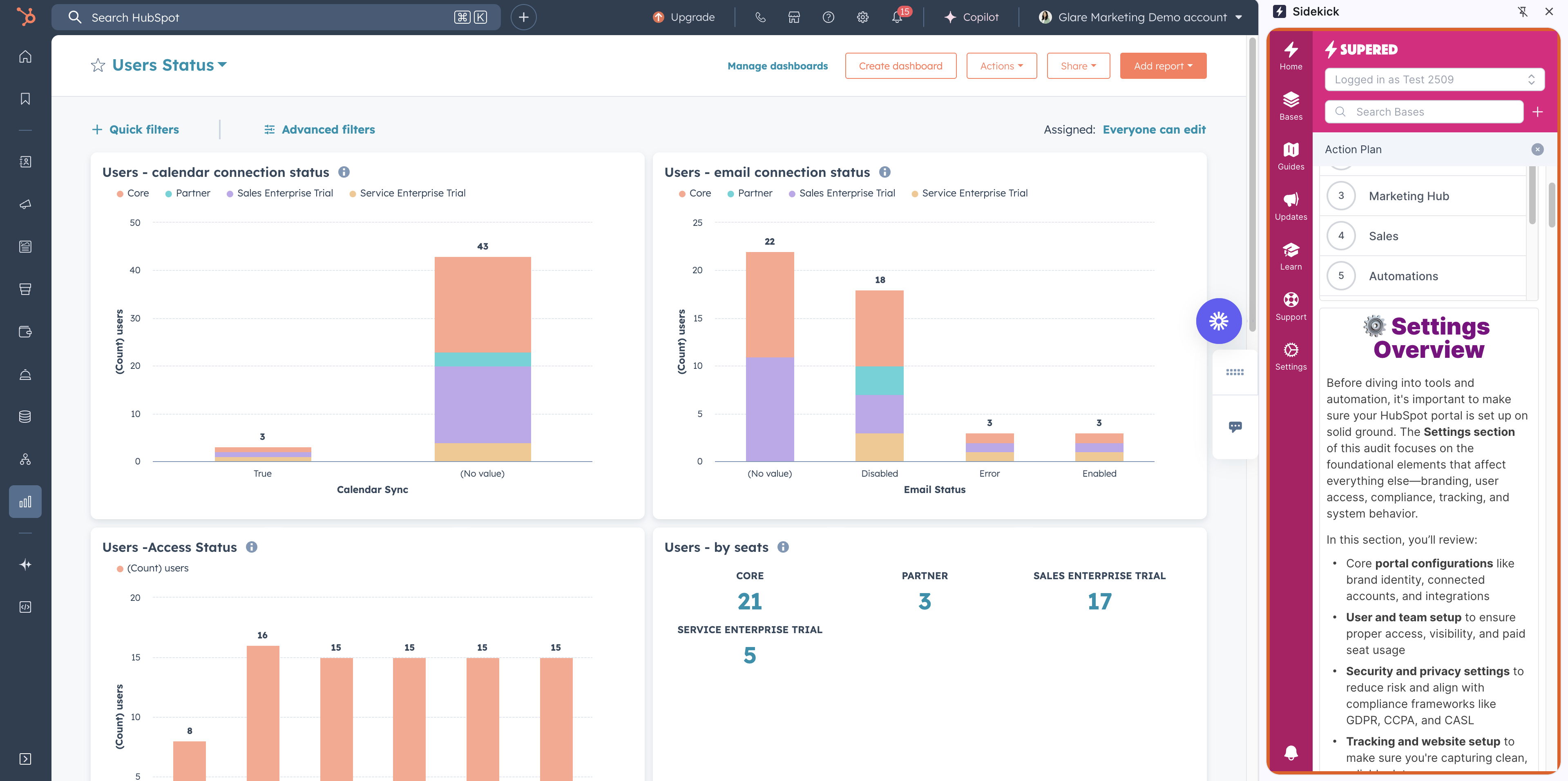
Task: Open the Service bell icon in sidebar
Action: click(x=25, y=375)
